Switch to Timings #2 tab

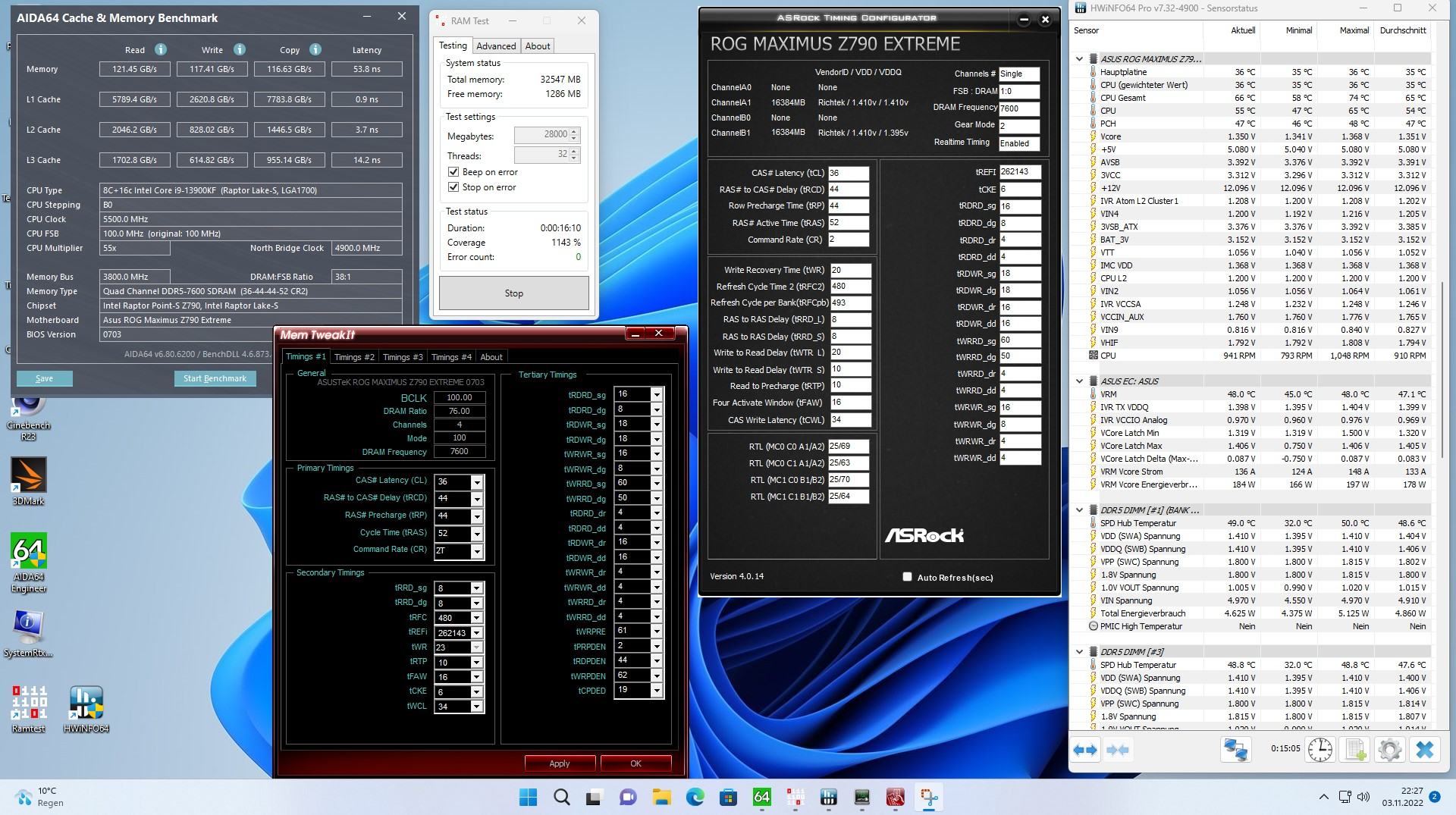point(354,357)
